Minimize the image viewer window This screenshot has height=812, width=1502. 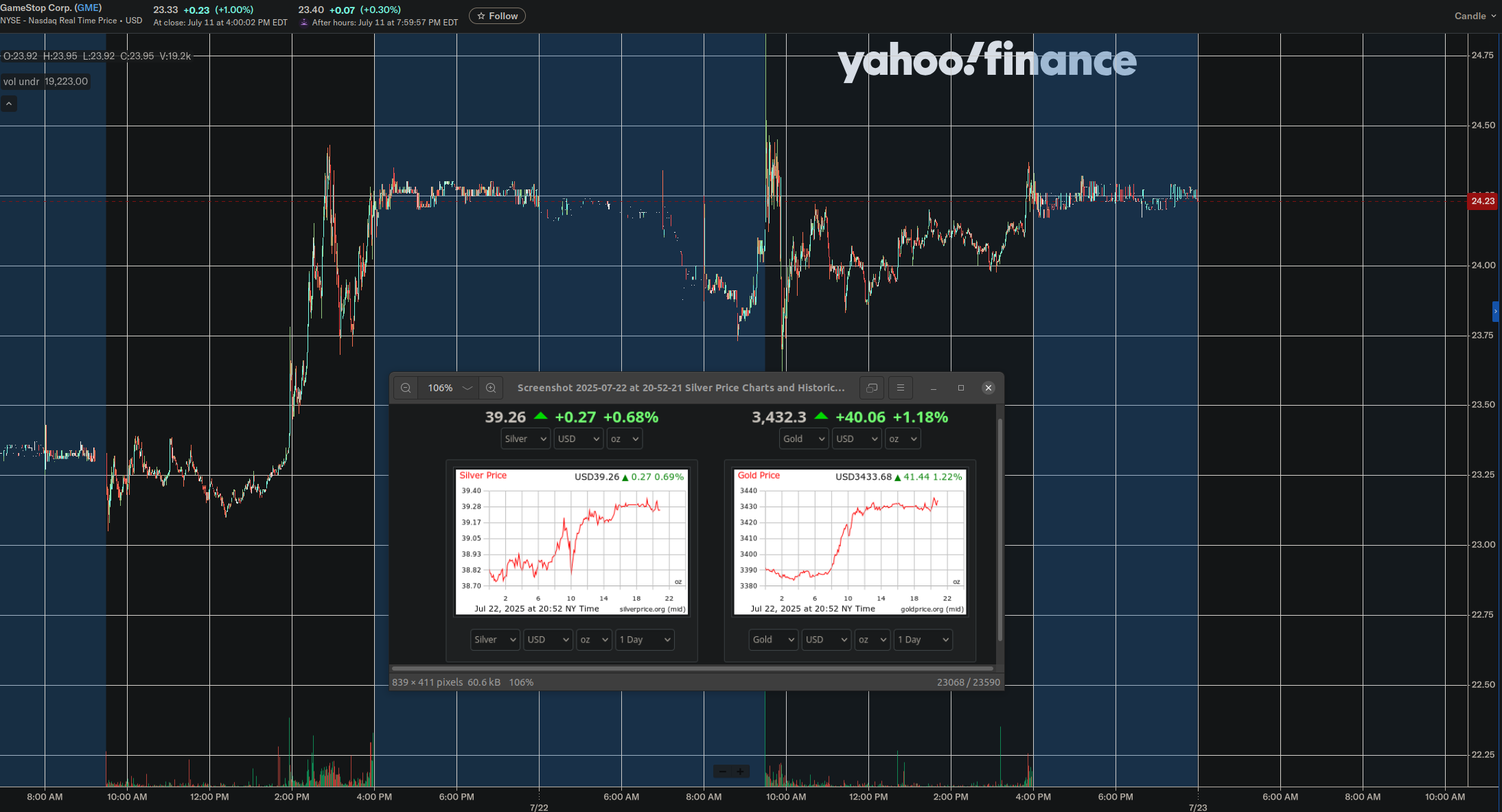tap(934, 388)
